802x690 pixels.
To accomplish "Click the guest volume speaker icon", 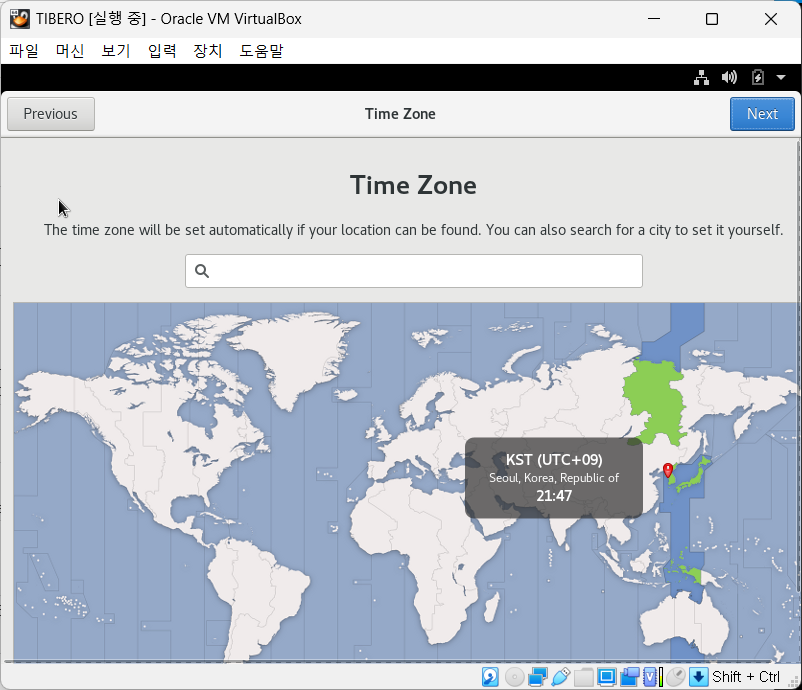I will click(729, 77).
